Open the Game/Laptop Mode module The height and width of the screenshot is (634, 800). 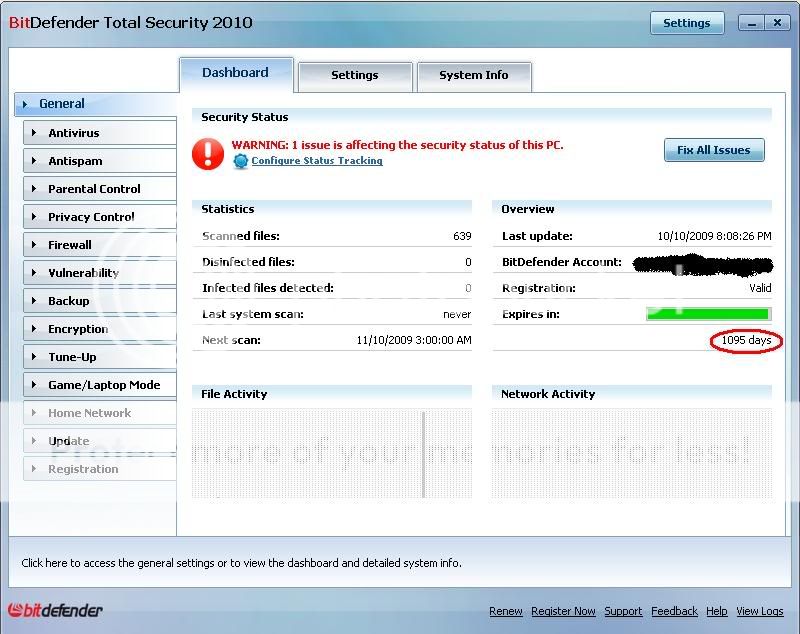coord(100,385)
